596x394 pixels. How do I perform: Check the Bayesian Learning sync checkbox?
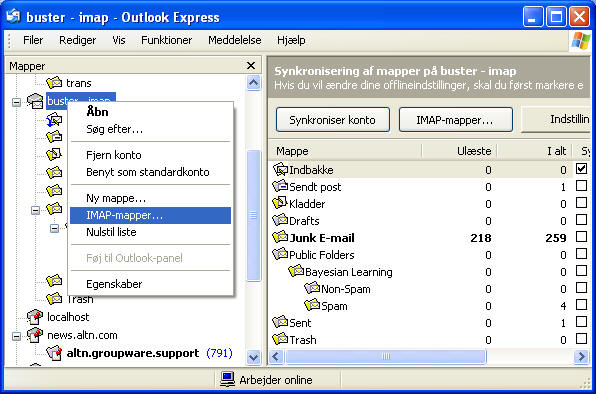tap(581, 271)
